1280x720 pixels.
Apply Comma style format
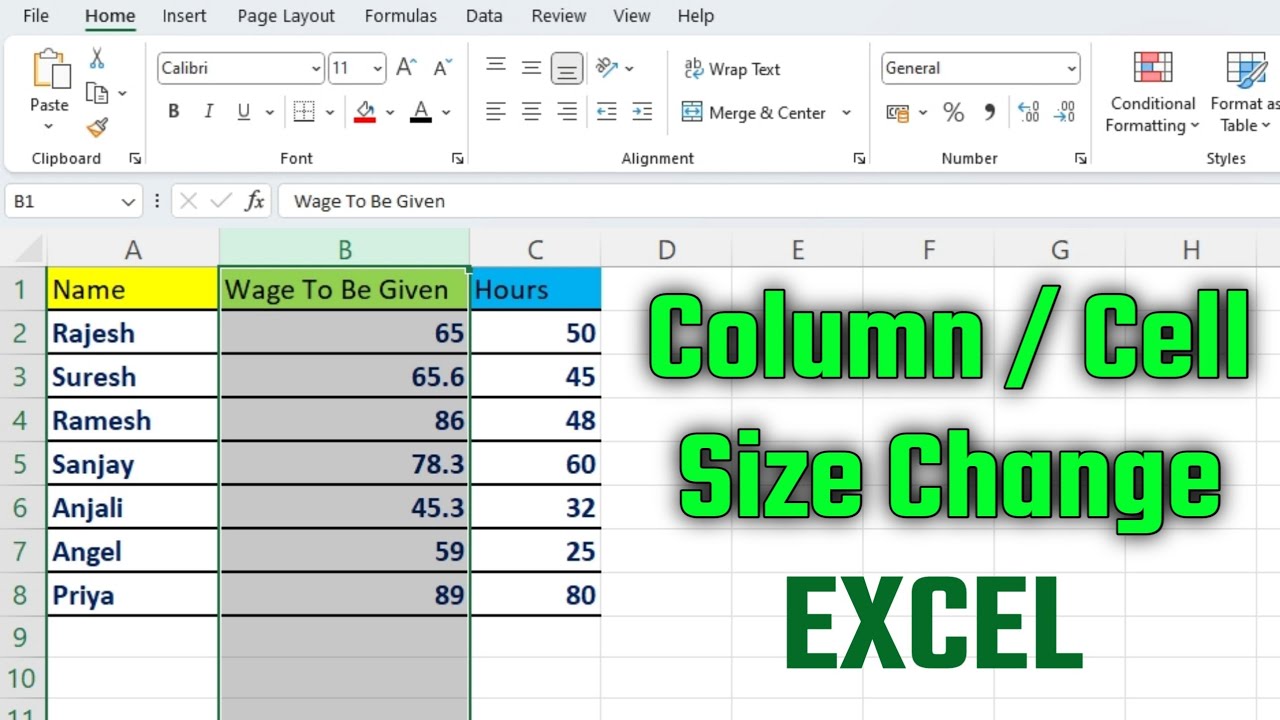point(990,113)
